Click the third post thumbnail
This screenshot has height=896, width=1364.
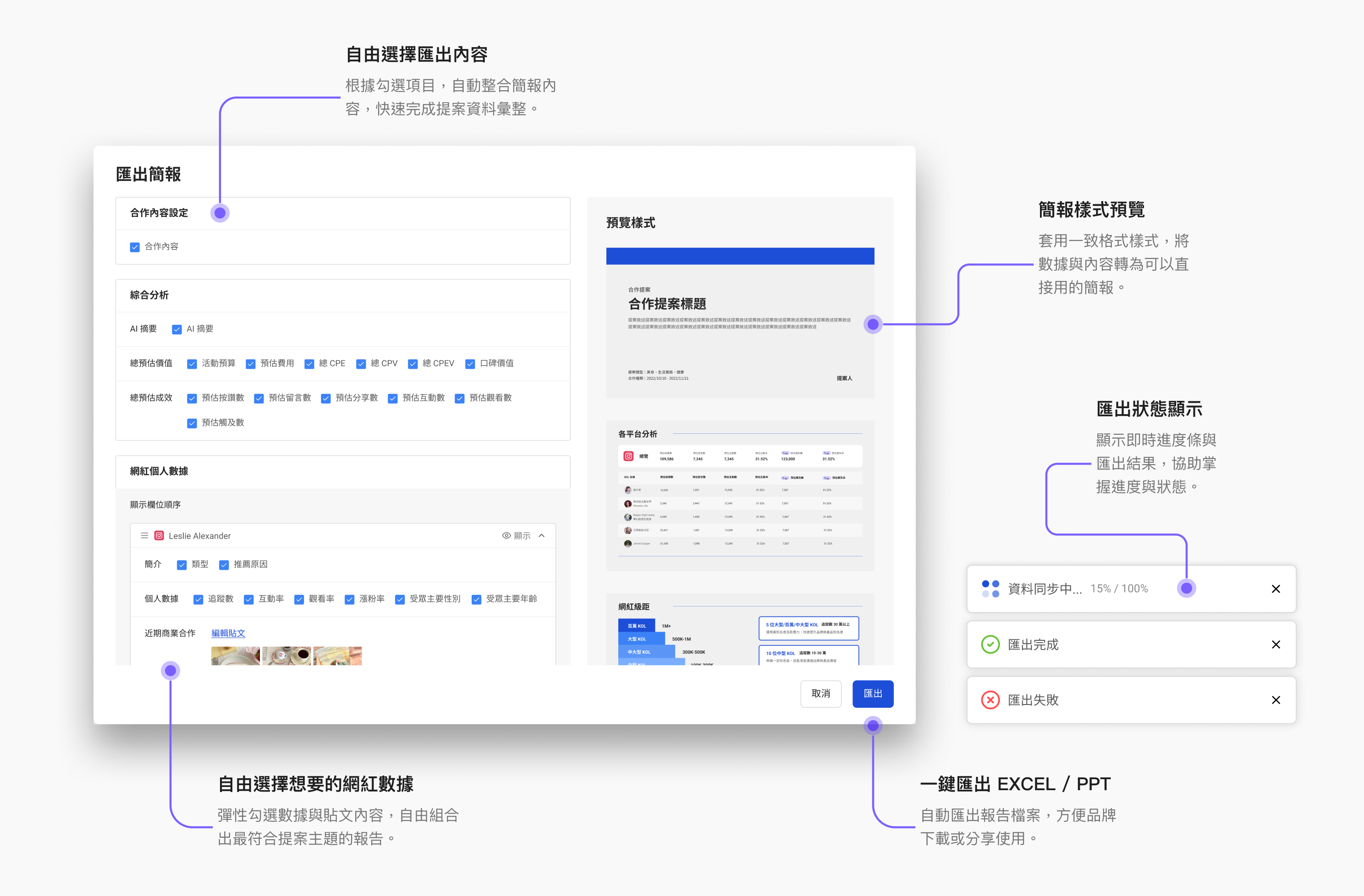tap(337, 656)
